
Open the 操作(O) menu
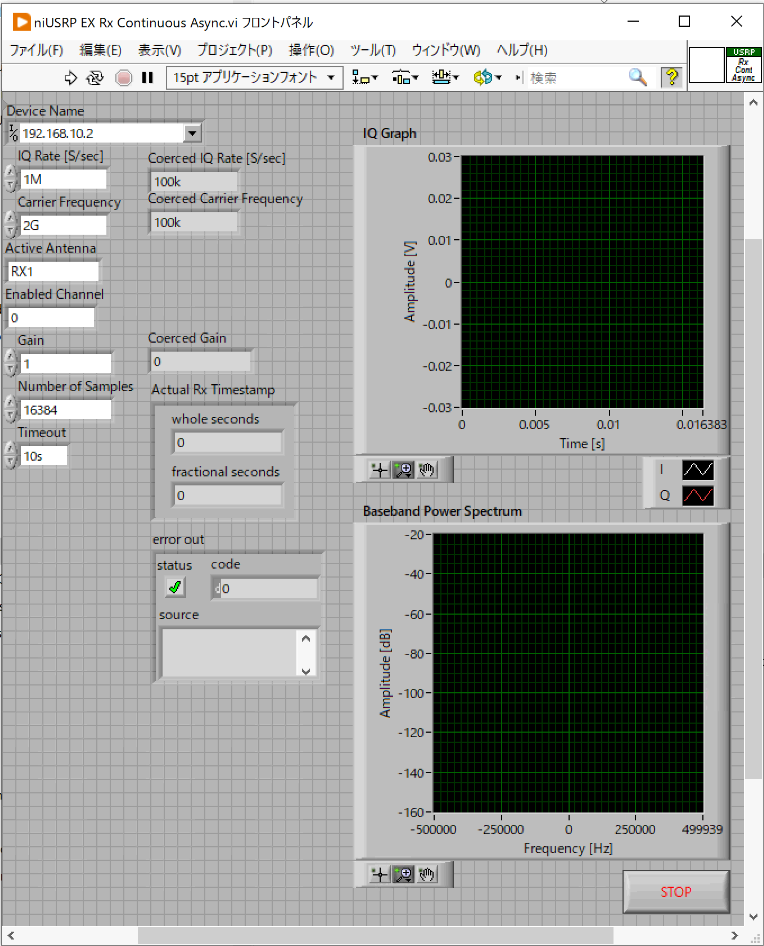(311, 50)
